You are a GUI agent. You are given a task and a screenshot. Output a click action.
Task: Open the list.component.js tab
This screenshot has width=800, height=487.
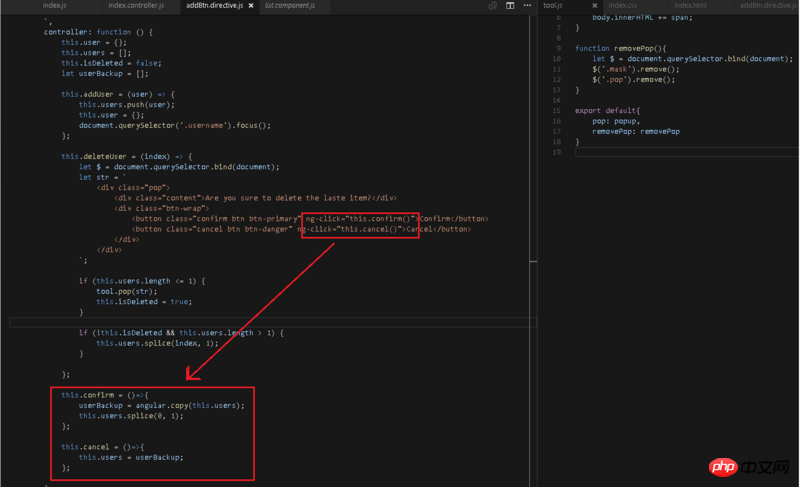point(290,6)
